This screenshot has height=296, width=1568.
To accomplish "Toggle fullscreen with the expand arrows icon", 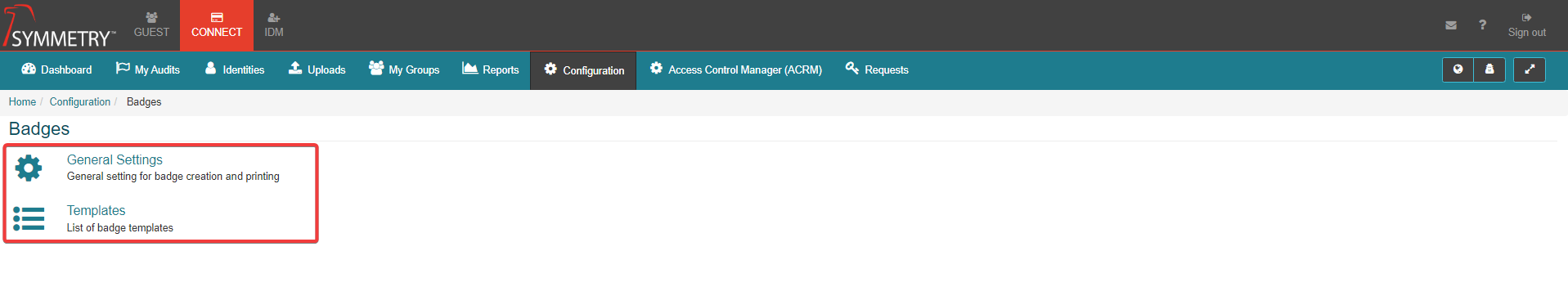I will pyautogui.click(x=1530, y=70).
